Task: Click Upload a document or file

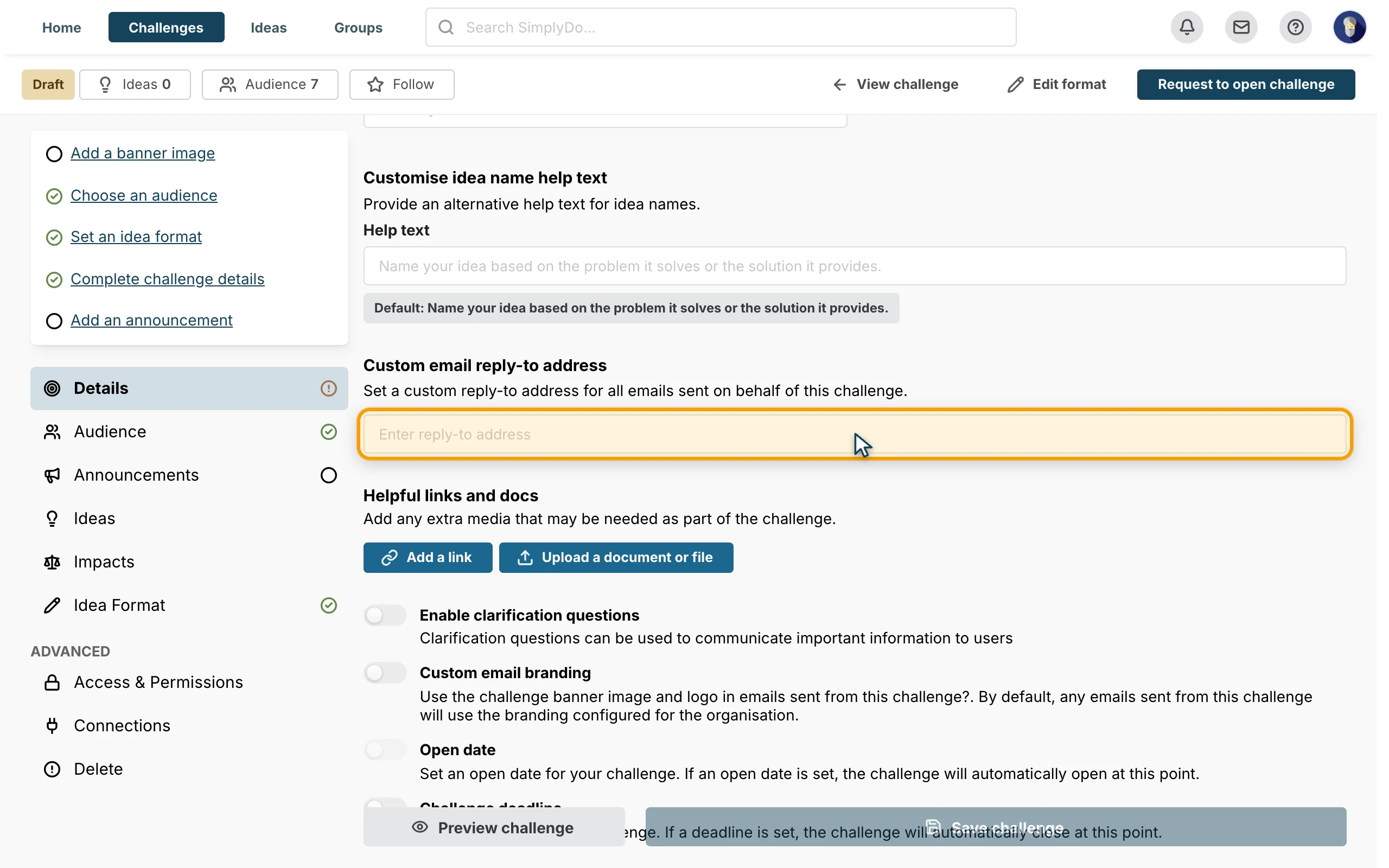Action: [616, 558]
